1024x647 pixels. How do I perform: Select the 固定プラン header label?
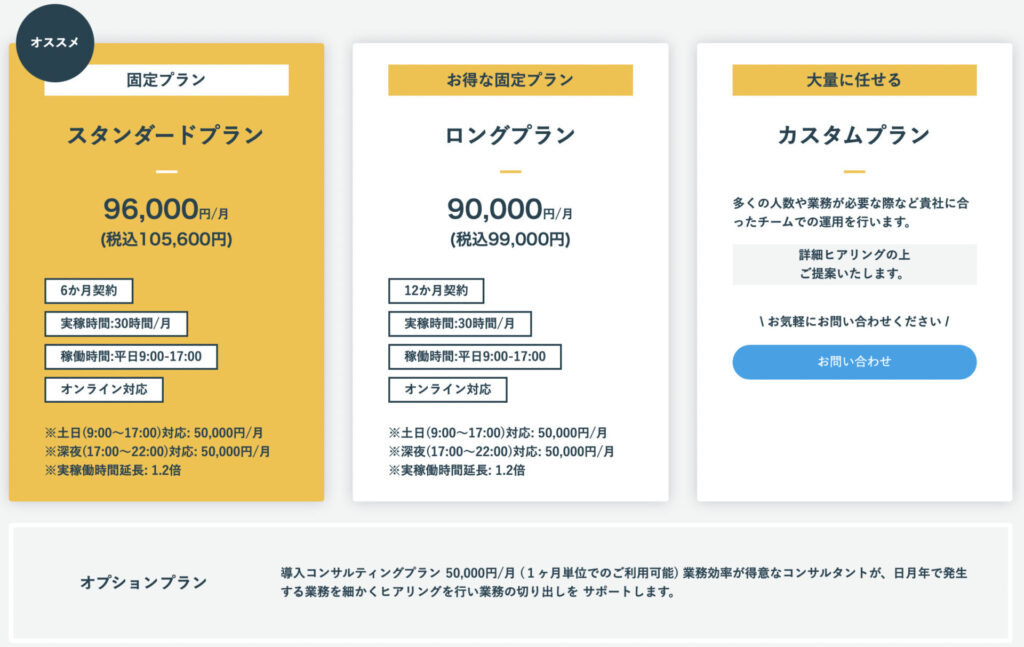[167, 80]
